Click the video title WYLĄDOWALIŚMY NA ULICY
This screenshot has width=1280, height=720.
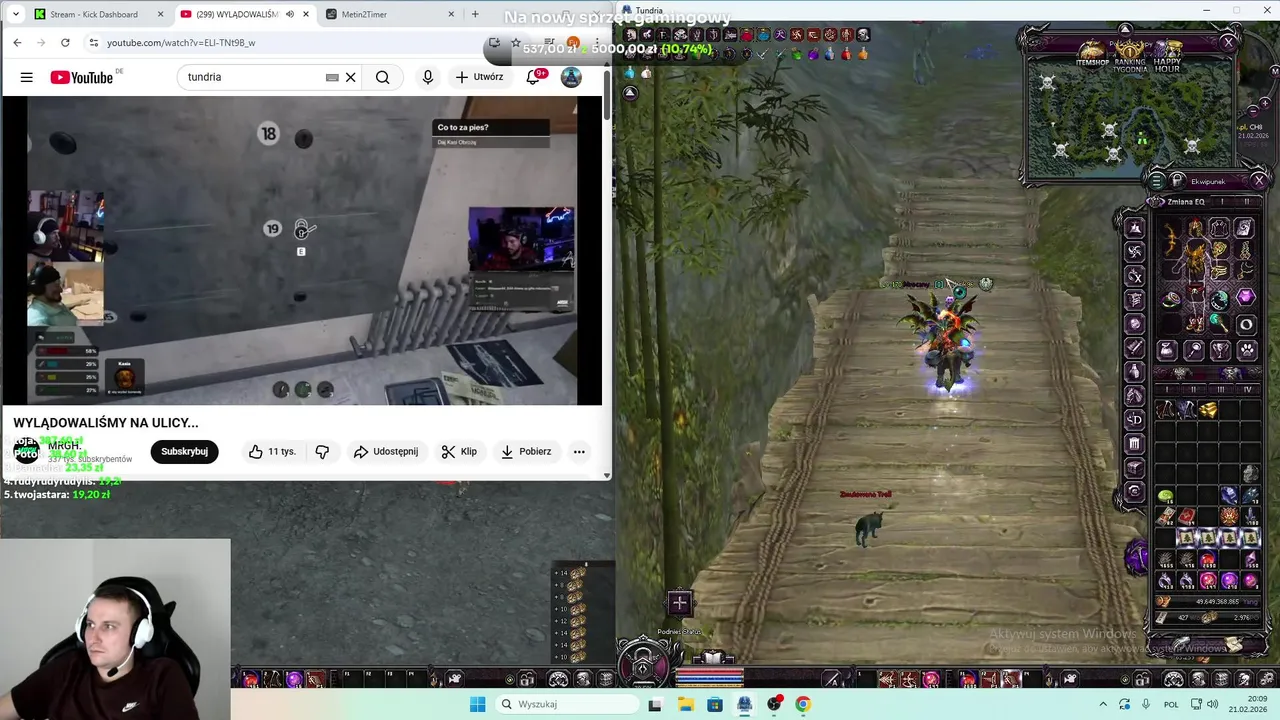(x=106, y=423)
